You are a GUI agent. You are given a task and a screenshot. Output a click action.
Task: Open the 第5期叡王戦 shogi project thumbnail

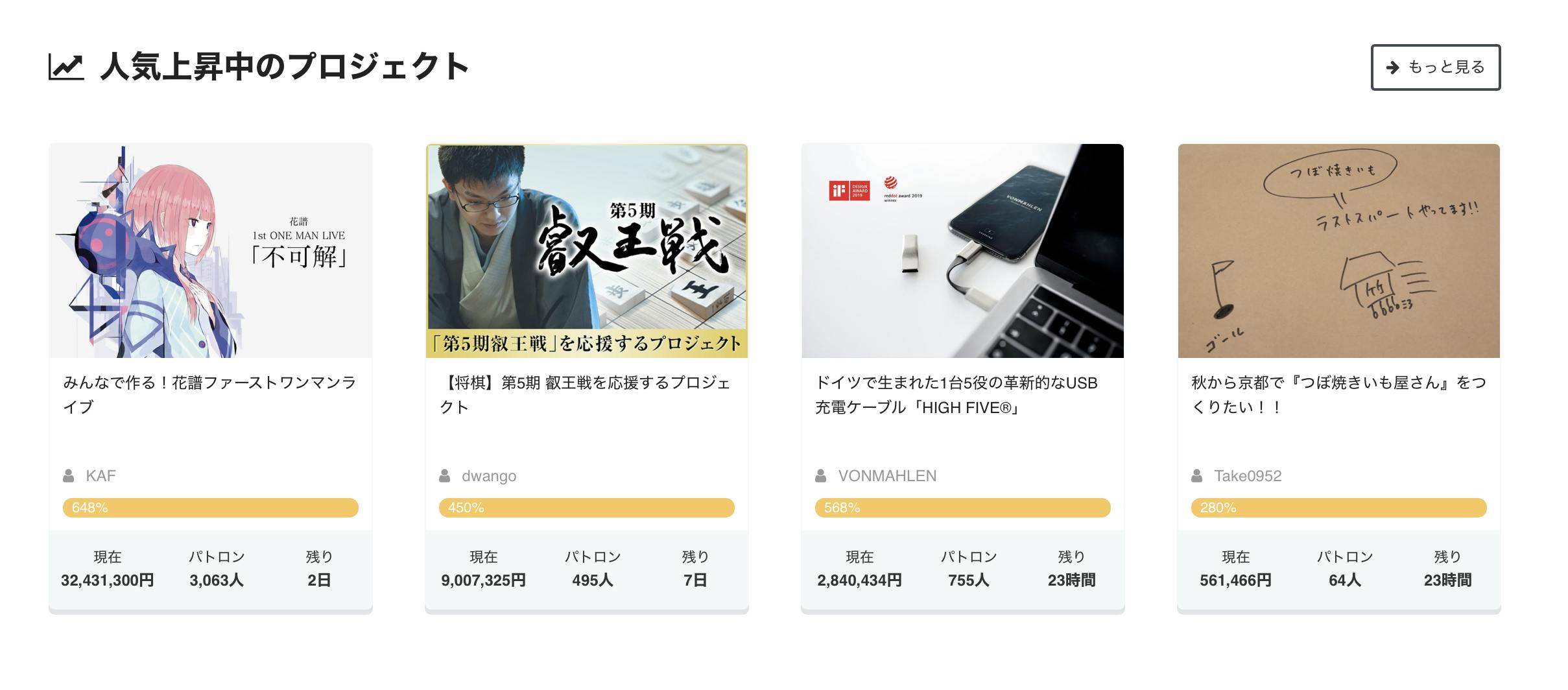tap(587, 251)
